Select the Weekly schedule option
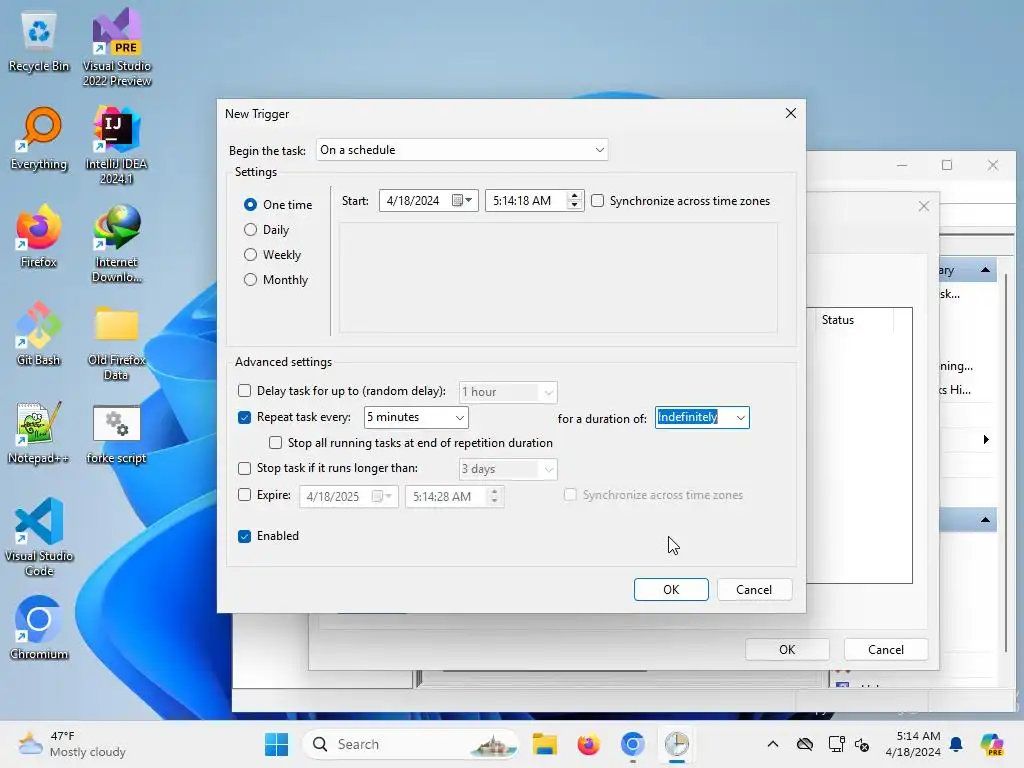The height and width of the screenshot is (768, 1024). click(250, 255)
